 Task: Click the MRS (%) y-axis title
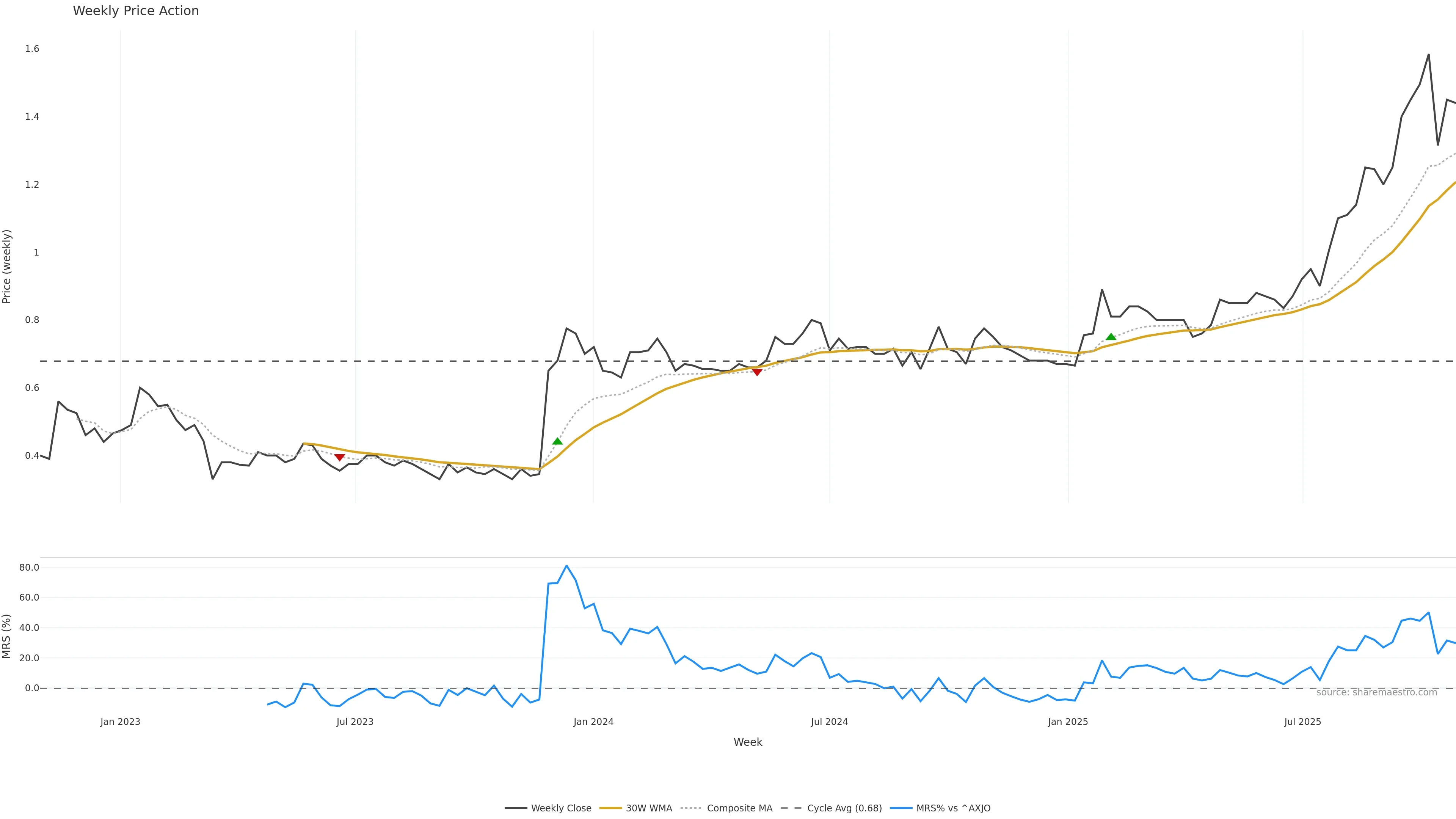point(7,636)
